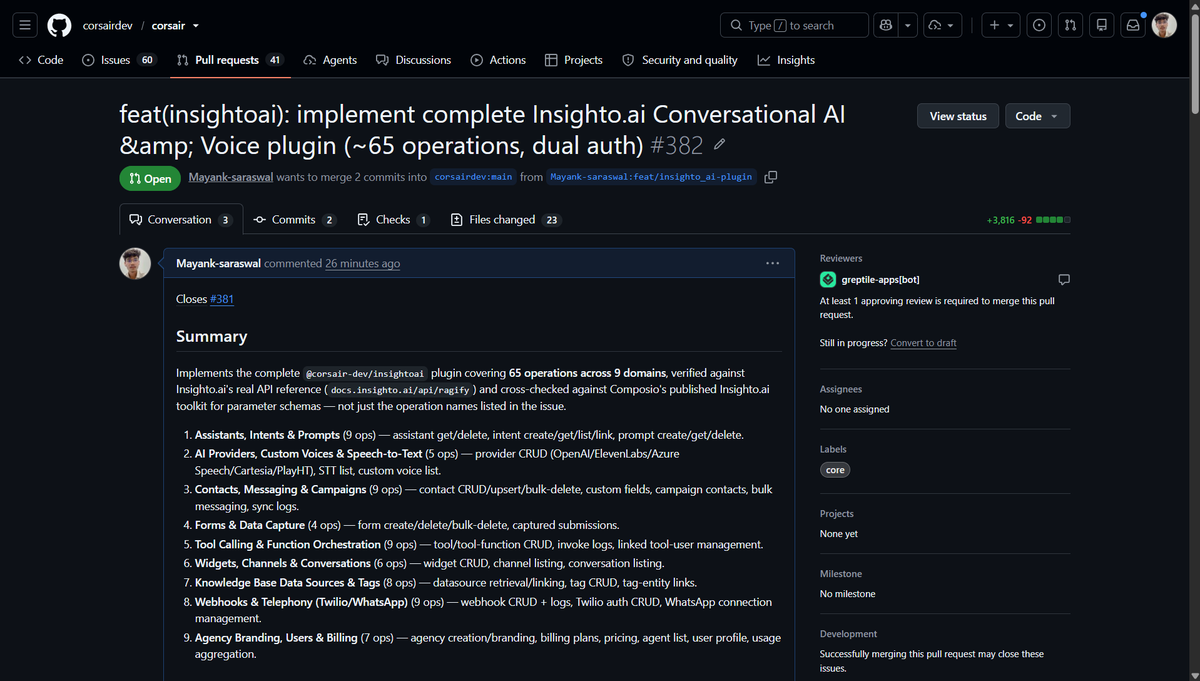Edit pull request title pencil icon
Screen dimensions: 1200x681
tap(719, 145)
